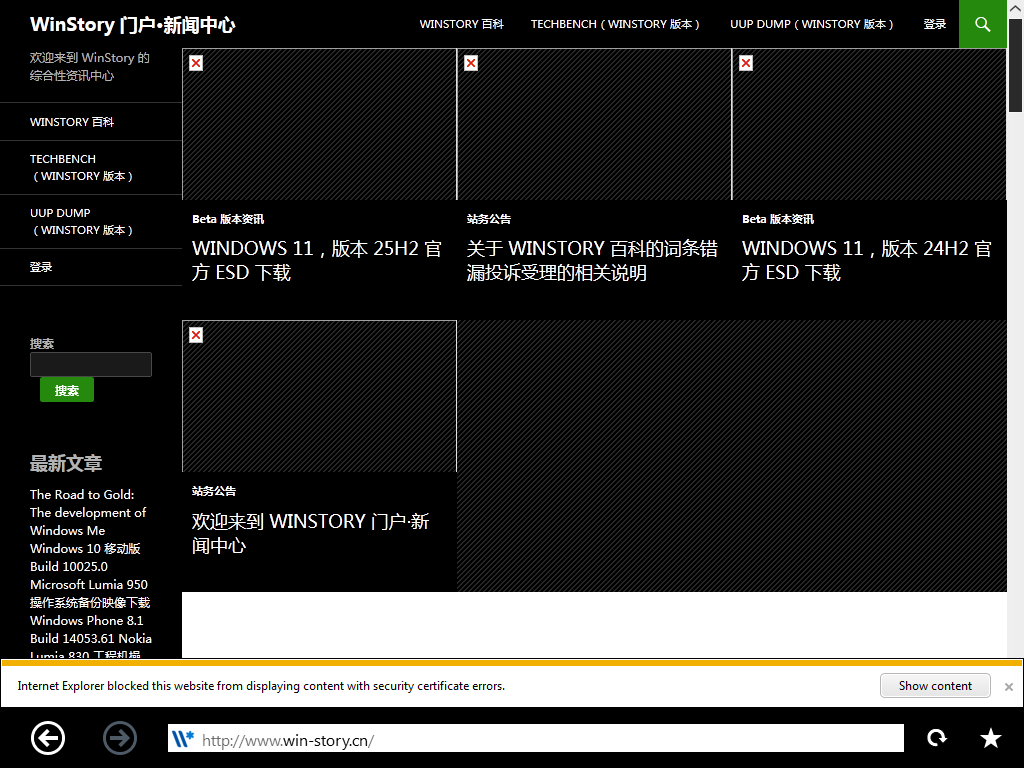Open article Windows 11, 版本 25H2 官方 ESD 下载
This screenshot has width=1024, height=768.
click(x=317, y=261)
